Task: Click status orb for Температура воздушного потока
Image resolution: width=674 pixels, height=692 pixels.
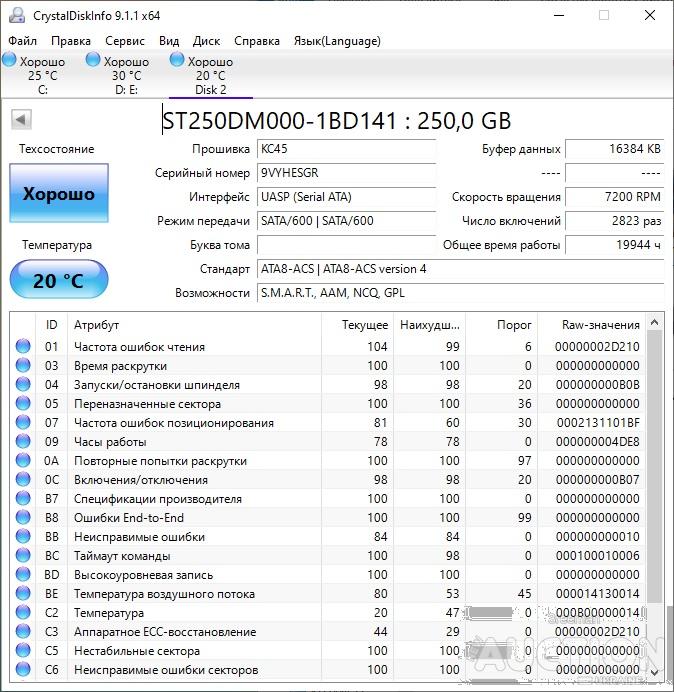Action: click(x=23, y=593)
